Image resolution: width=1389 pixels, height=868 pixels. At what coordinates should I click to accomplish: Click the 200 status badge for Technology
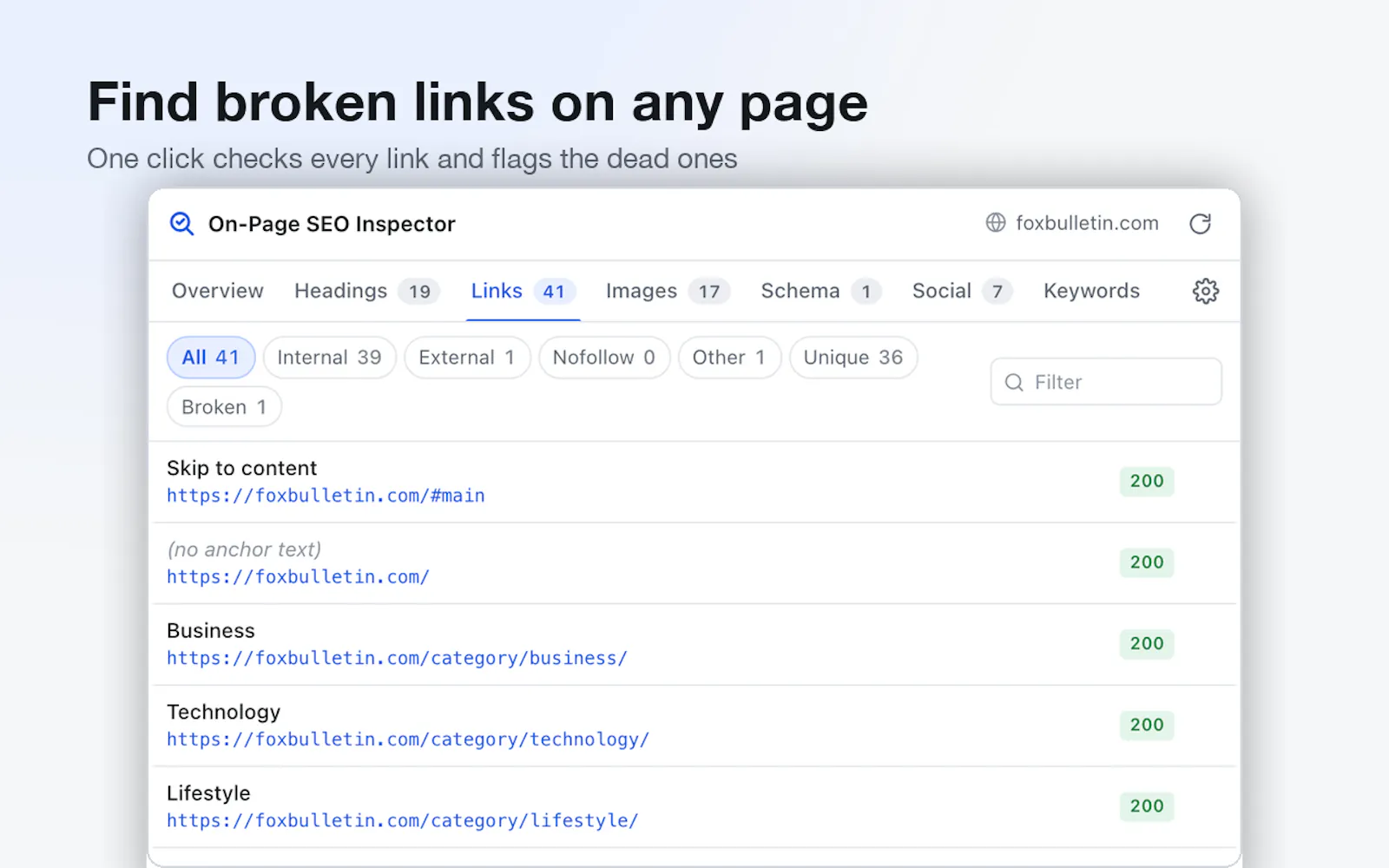tap(1147, 725)
